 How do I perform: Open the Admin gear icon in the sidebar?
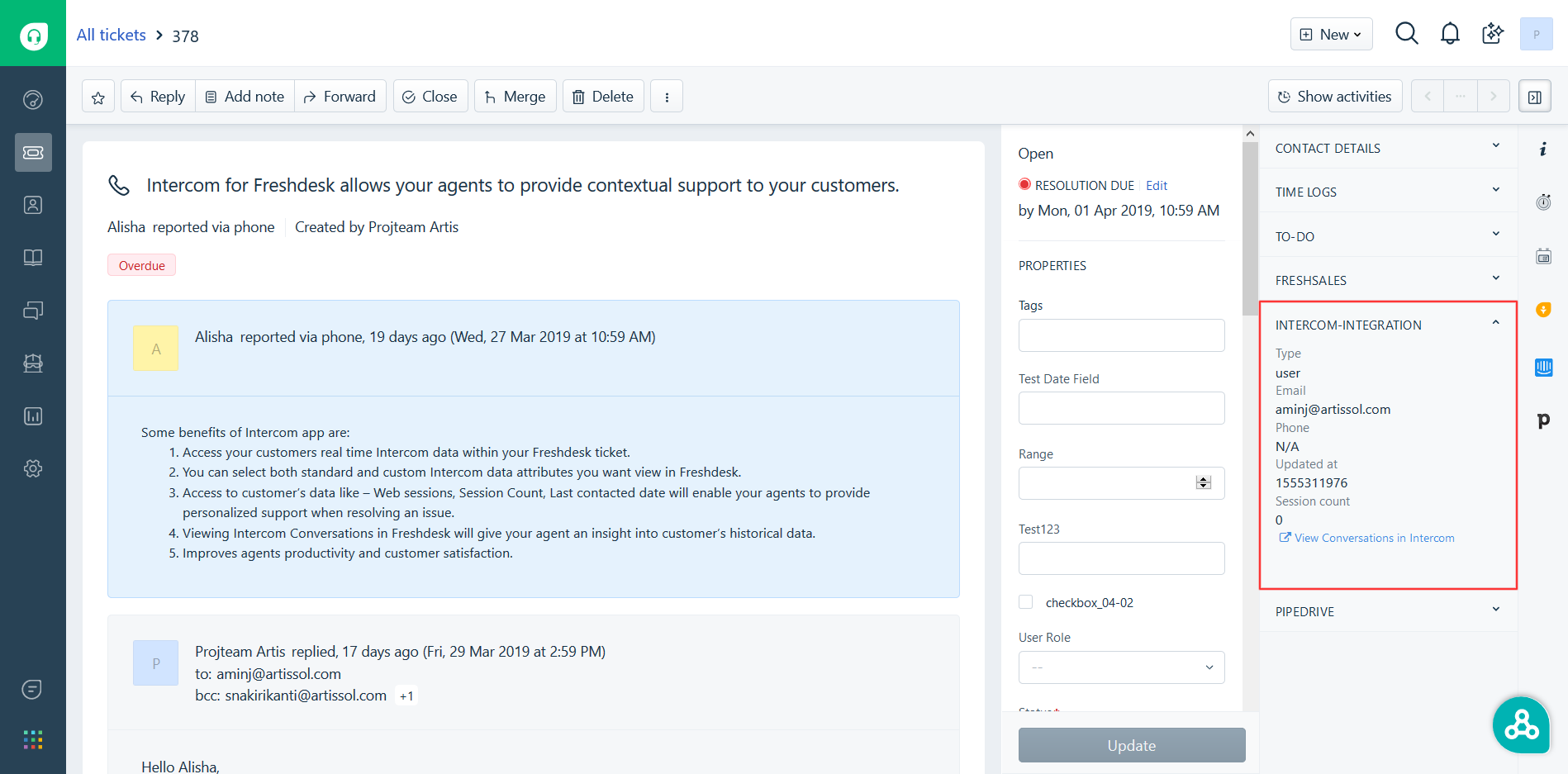33,468
